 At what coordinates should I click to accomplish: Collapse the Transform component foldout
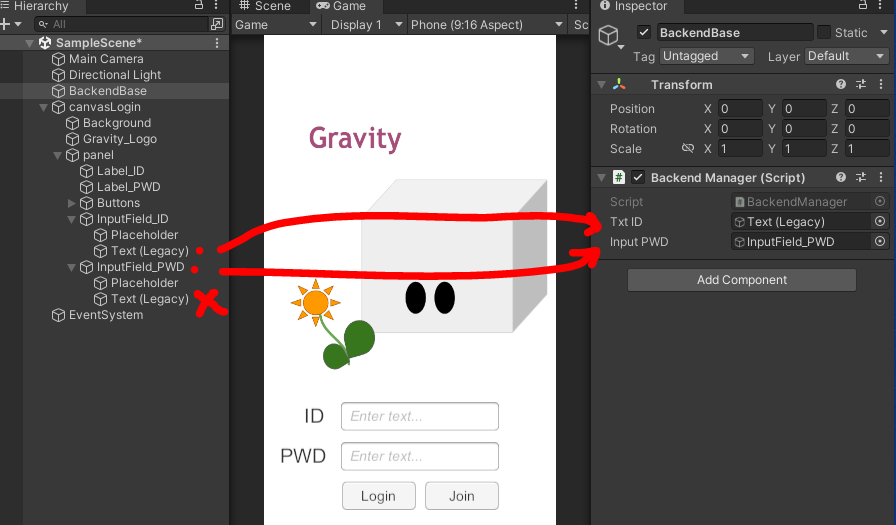pyautogui.click(x=601, y=85)
